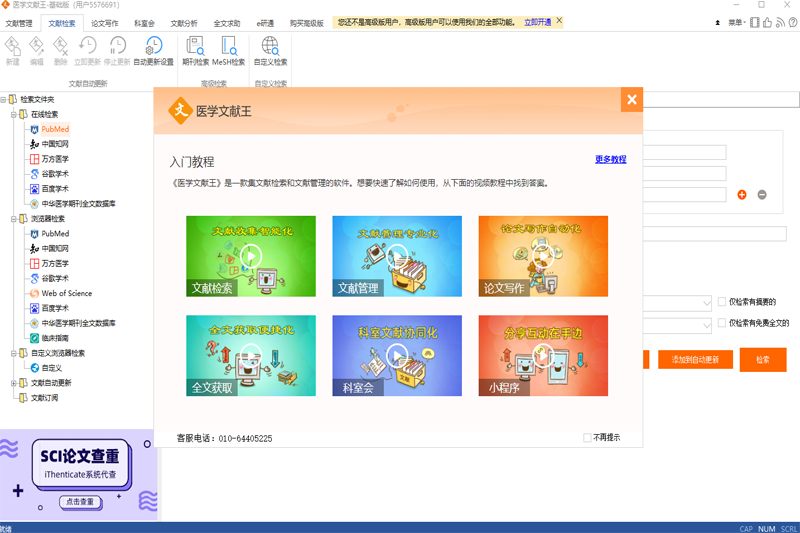The height and width of the screenshot is (533, 800).
Task: Tick the 仅检索有免费全文的 checkbox
Action: pyautogui.click(x=722, y=324)
